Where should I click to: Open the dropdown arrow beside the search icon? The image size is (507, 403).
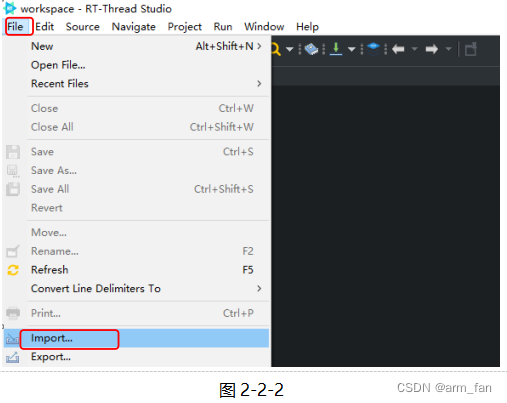(289, 50)
